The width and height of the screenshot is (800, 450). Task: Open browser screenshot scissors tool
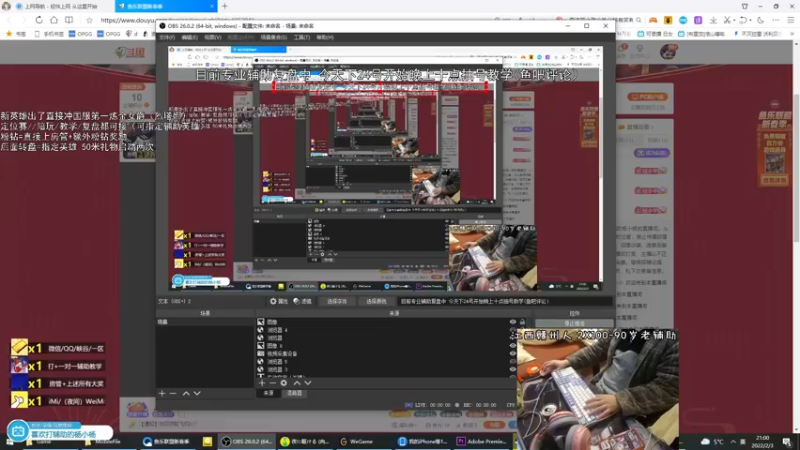[728, 20]
